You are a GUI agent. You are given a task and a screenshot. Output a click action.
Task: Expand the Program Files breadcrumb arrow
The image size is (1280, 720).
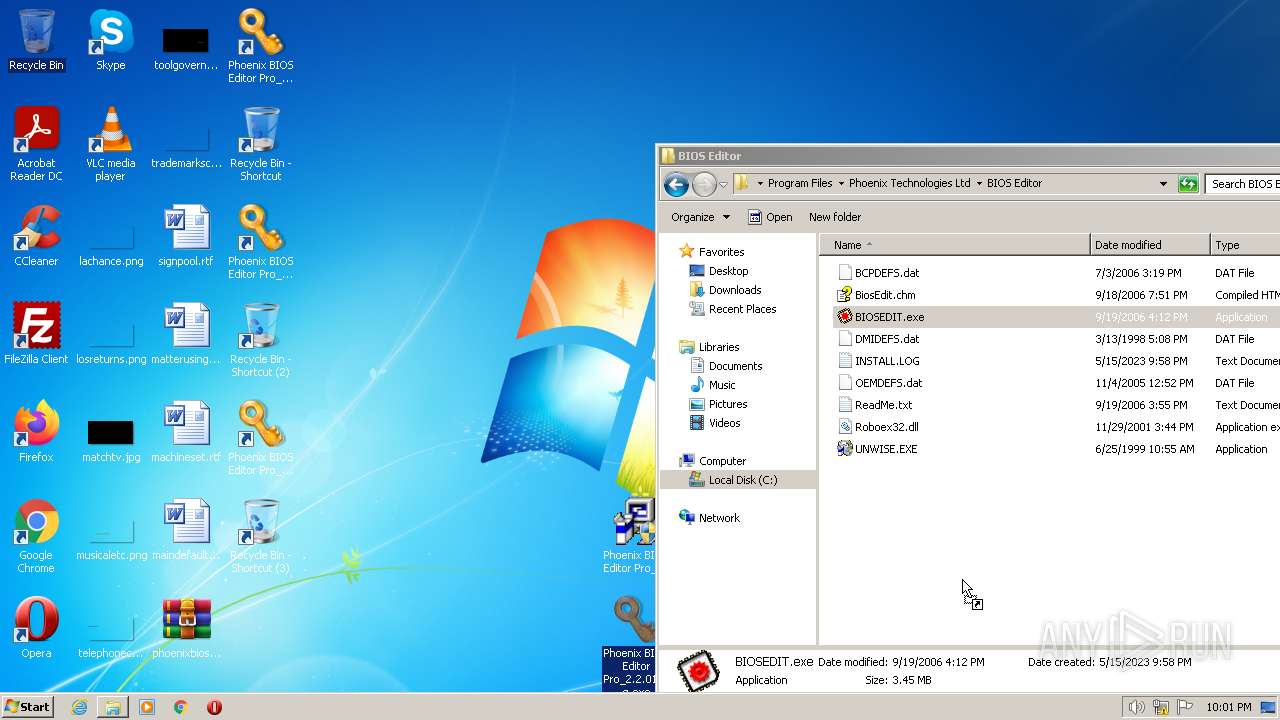[841, 184]
